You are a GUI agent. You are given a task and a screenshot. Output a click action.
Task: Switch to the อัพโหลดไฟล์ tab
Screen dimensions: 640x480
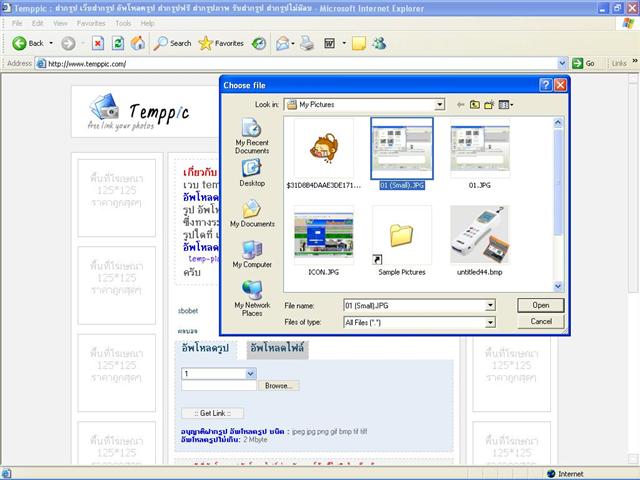click(277, 349)
